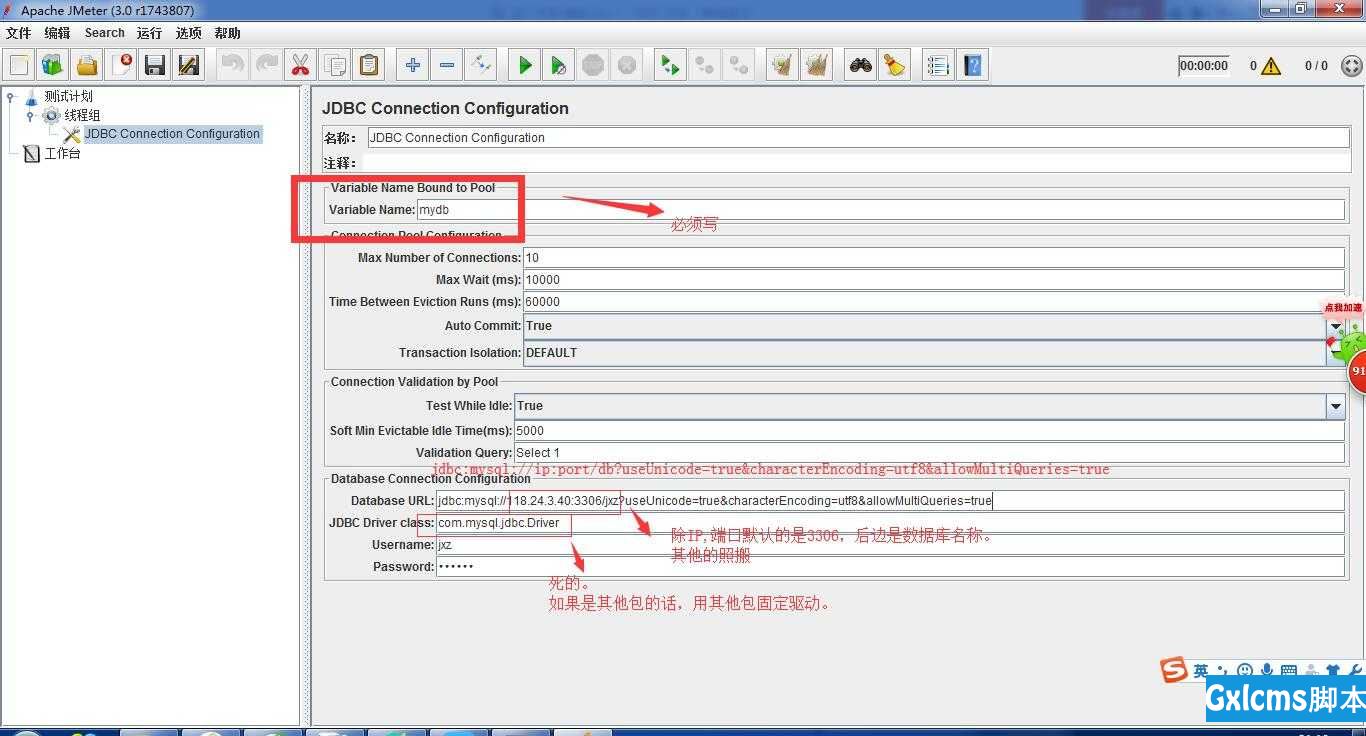The width and height of the screenshot is (1366, 736).
Task: Save the test plan with floppy icon
Action: [x=155, y=65]
